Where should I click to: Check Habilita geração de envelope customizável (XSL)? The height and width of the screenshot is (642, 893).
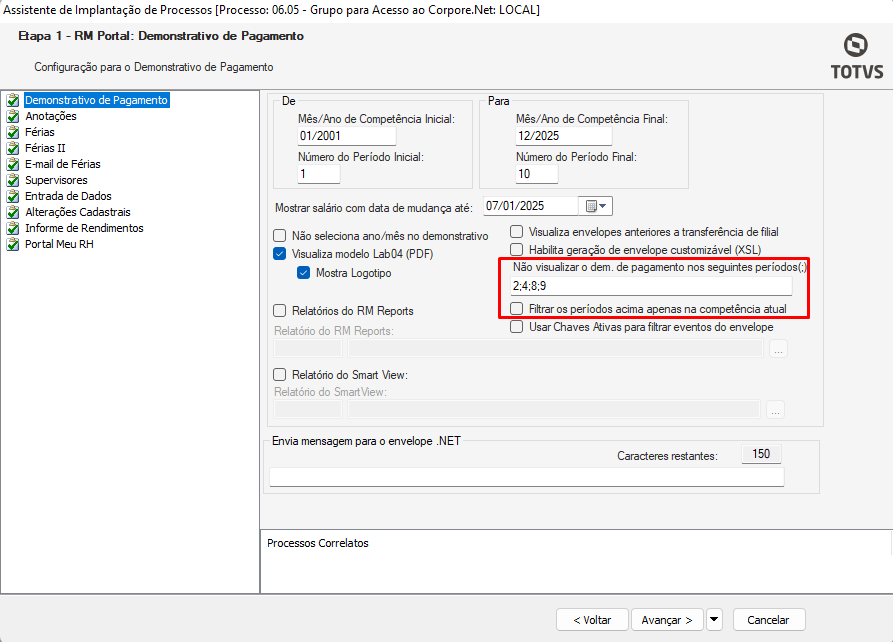pos(517,250)
